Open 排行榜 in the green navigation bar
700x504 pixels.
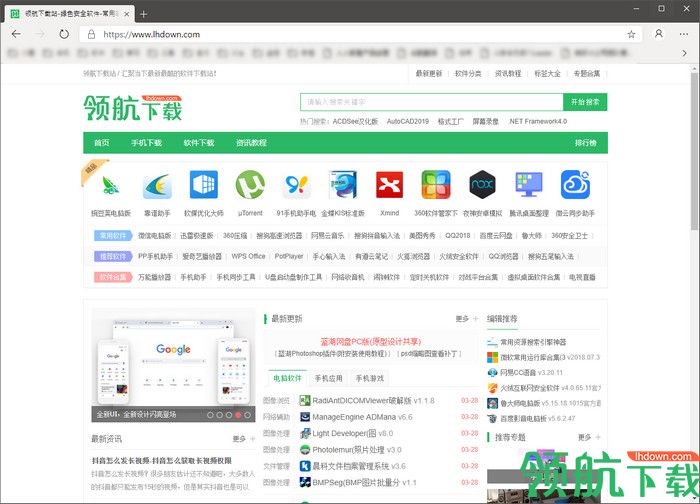(x=585, y=143)
